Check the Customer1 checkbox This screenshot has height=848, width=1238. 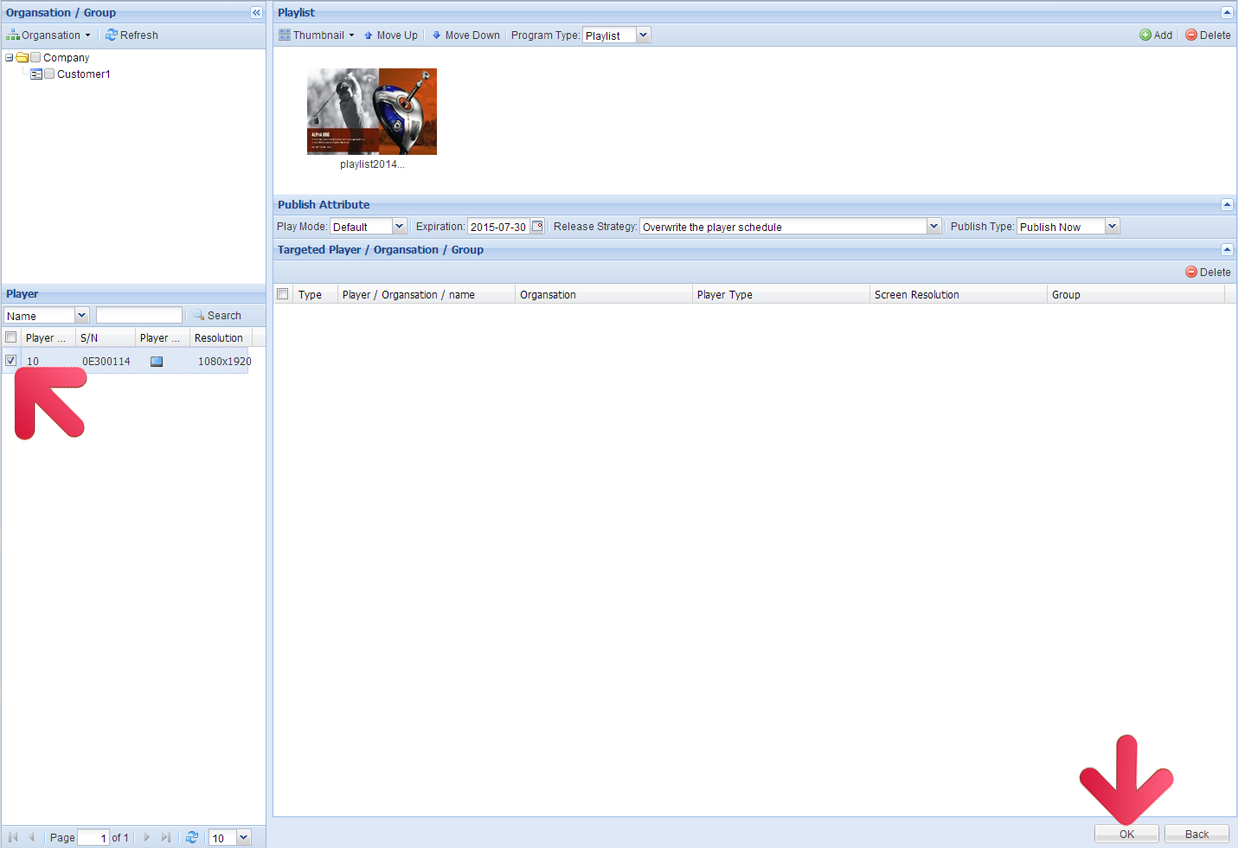pyautogui.click(x=50, y=74)
